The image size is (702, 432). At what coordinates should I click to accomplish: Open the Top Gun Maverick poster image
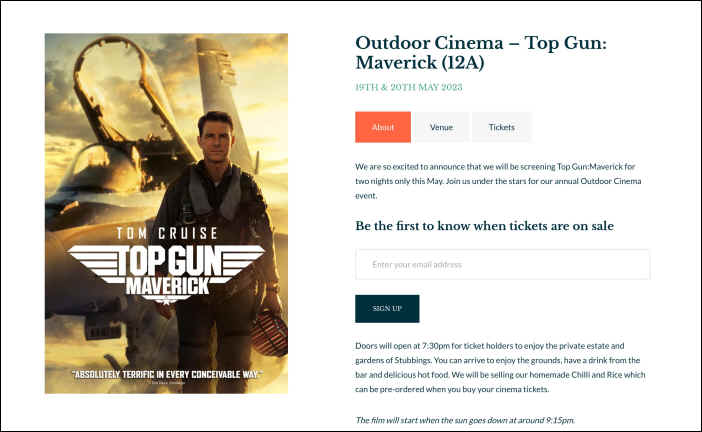click(x=166, y=214)
